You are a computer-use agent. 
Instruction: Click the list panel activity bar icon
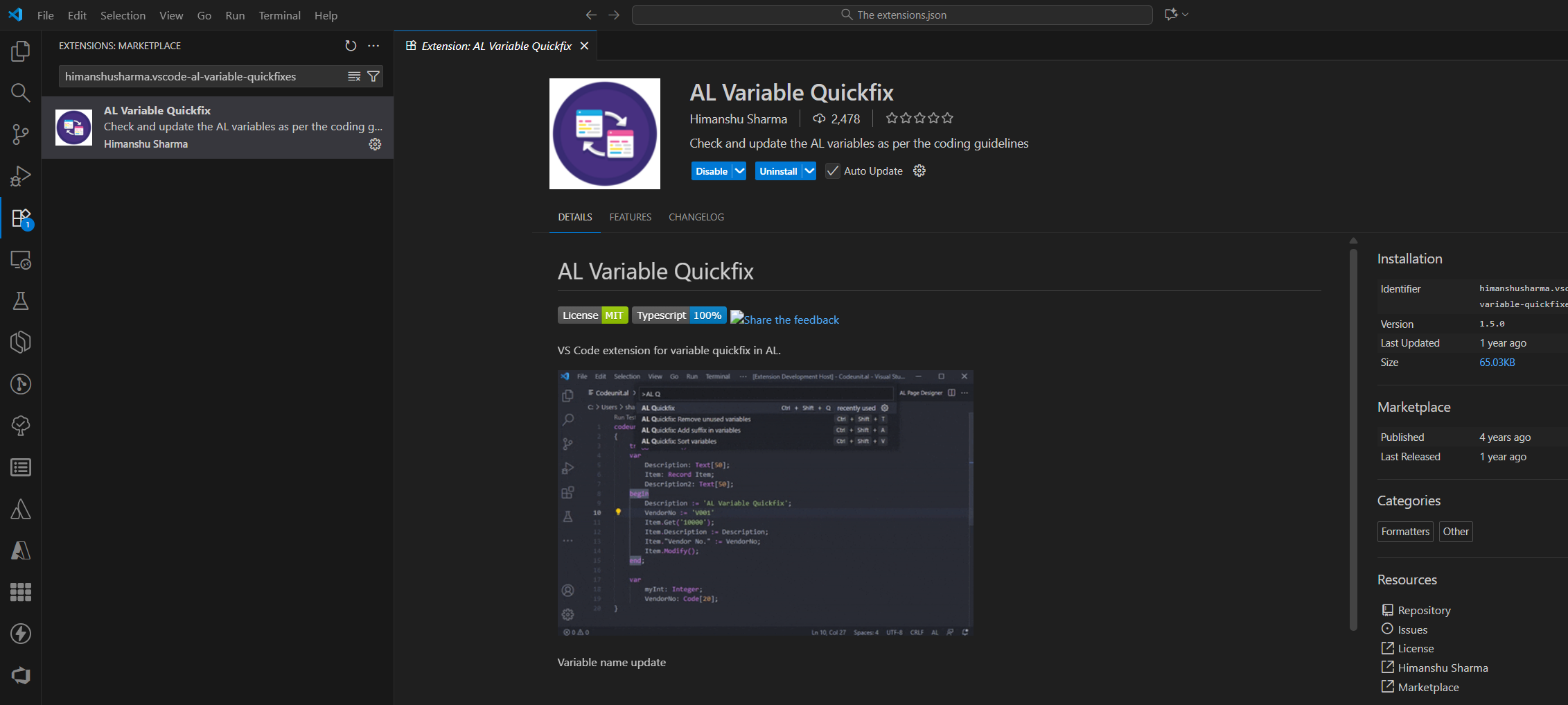(21, 467)
